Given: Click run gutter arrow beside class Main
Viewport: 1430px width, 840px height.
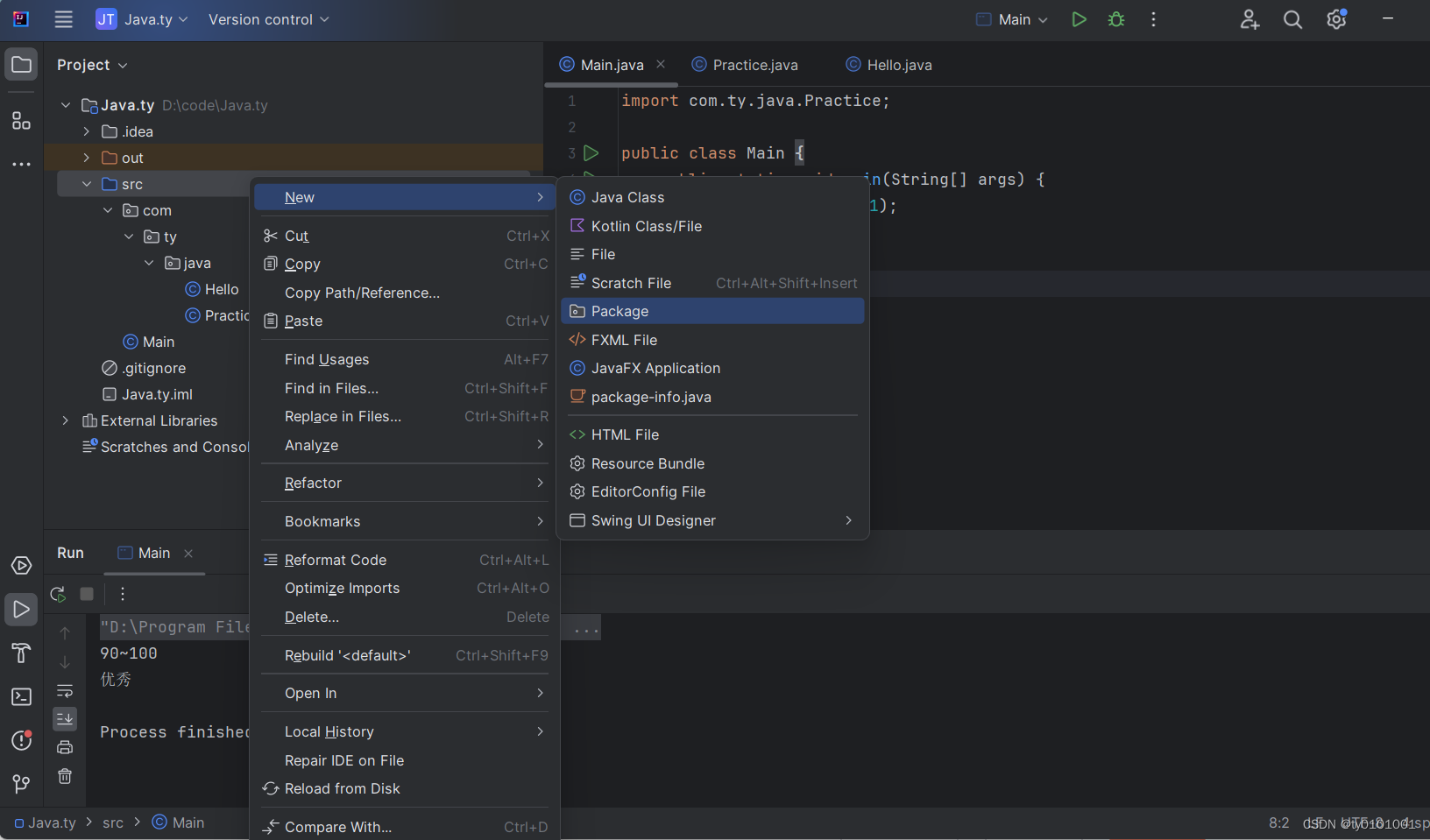Looking at the screenshot, I should 591,153.
